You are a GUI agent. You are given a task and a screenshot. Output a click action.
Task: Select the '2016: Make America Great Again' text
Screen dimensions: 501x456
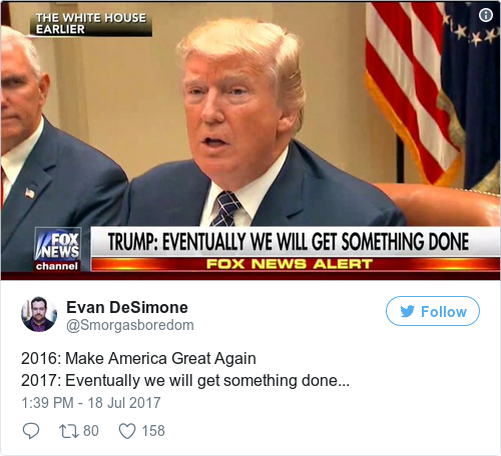tap(138, 359)
